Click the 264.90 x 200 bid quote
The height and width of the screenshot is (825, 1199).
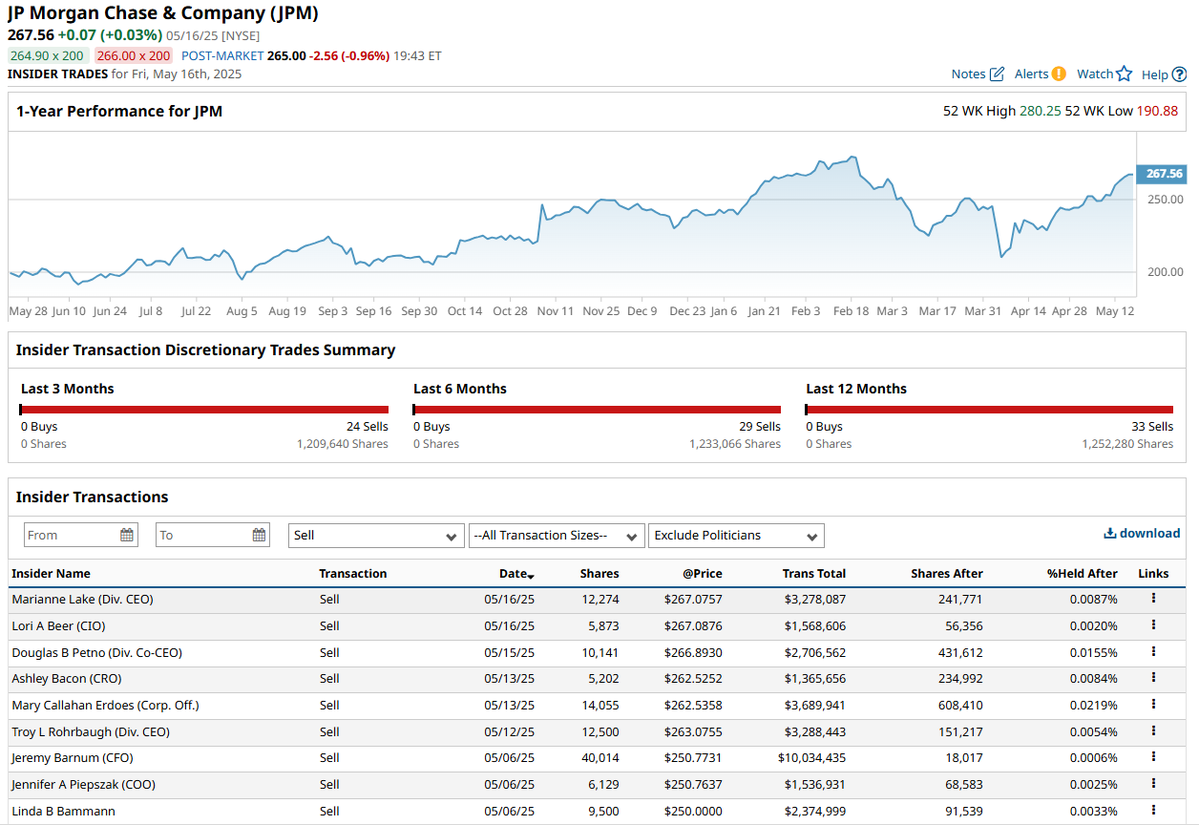47,56
